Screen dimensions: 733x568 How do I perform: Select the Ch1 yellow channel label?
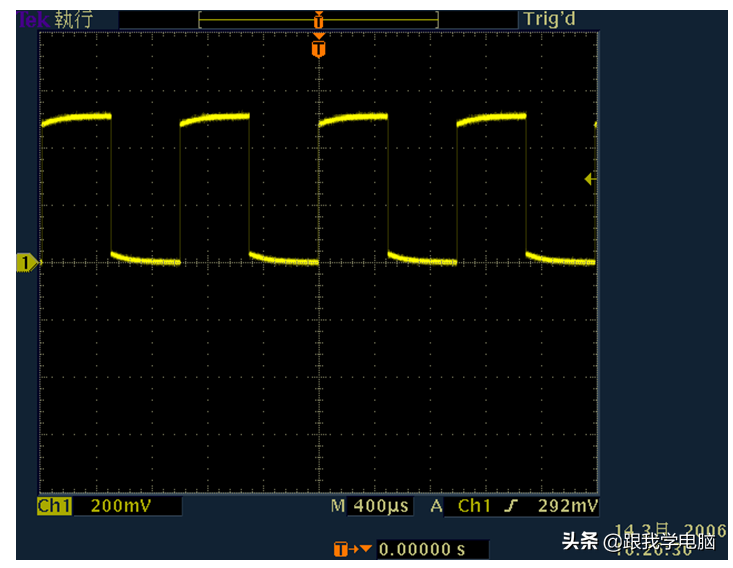tap(54, 506)
